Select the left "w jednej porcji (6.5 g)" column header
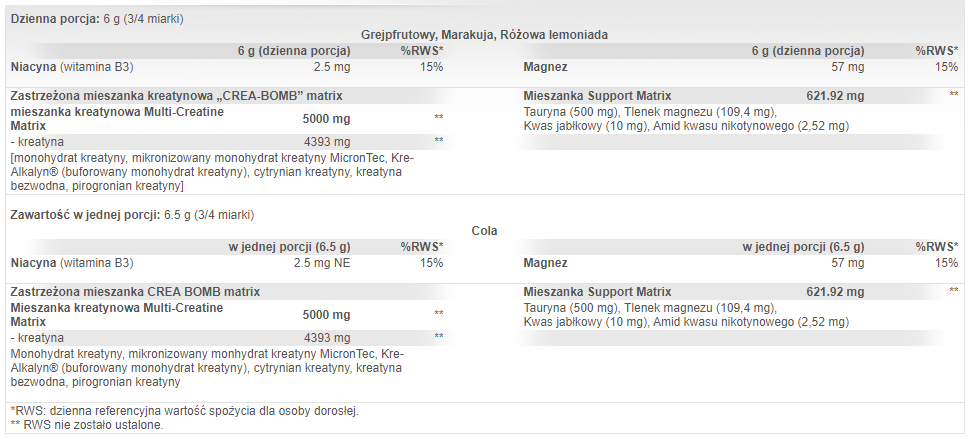 [x=289, y=247]
